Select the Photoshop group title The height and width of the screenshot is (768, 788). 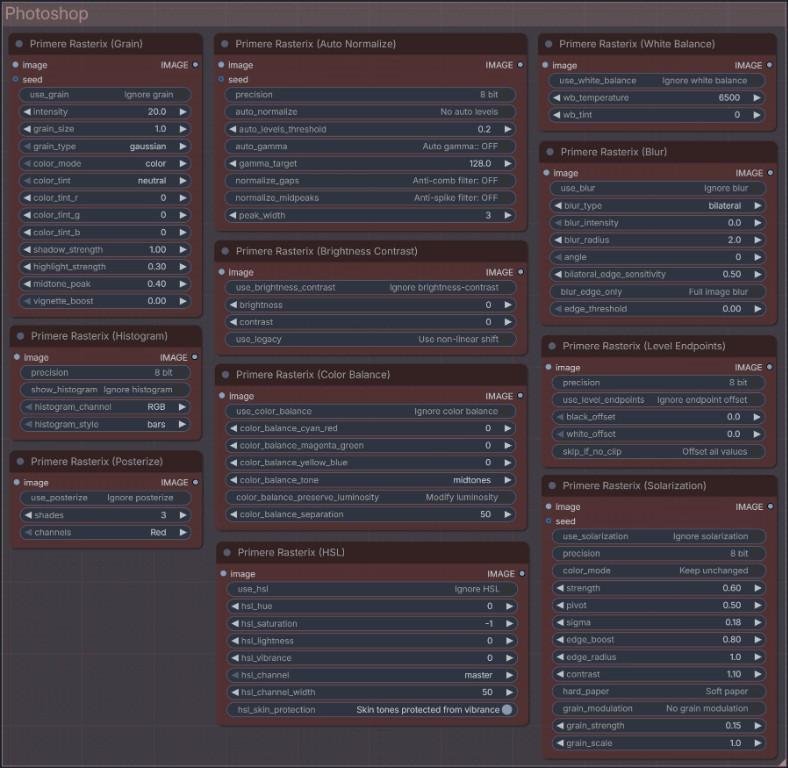pyautogui.click(x=46, y=14)
